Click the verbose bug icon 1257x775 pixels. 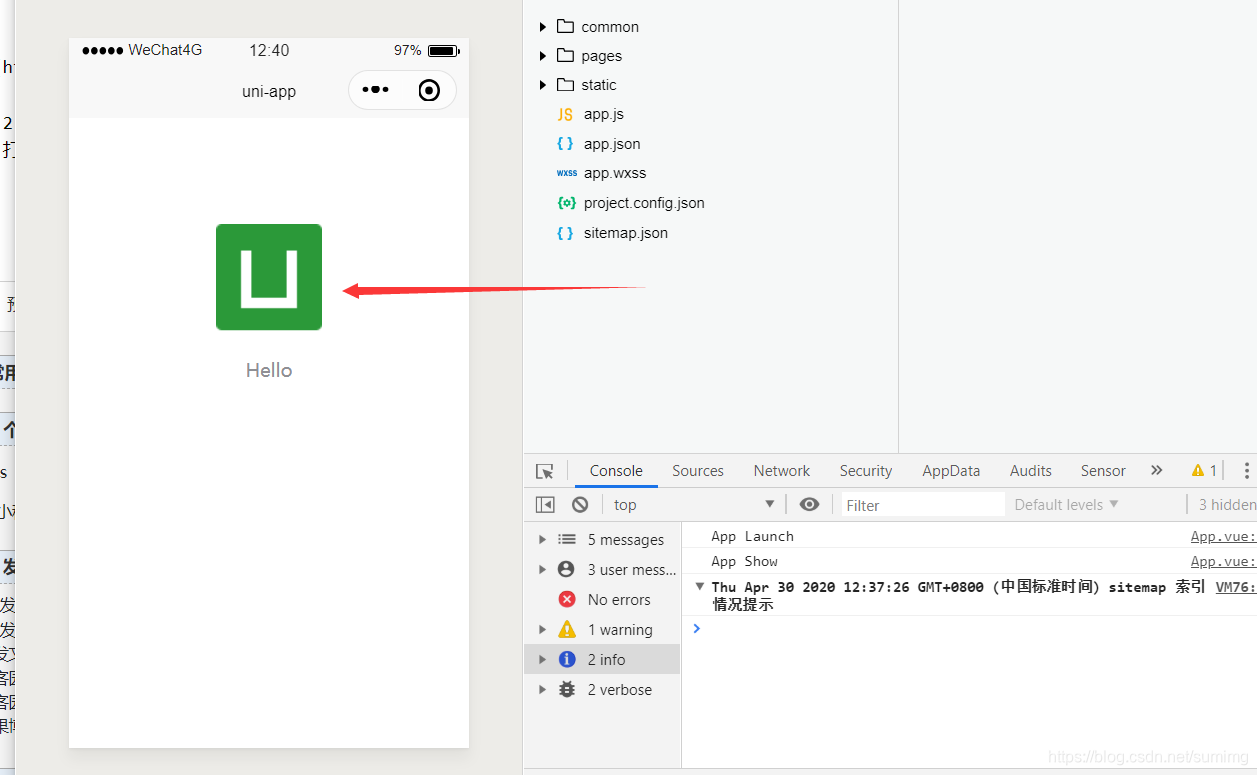567,689
